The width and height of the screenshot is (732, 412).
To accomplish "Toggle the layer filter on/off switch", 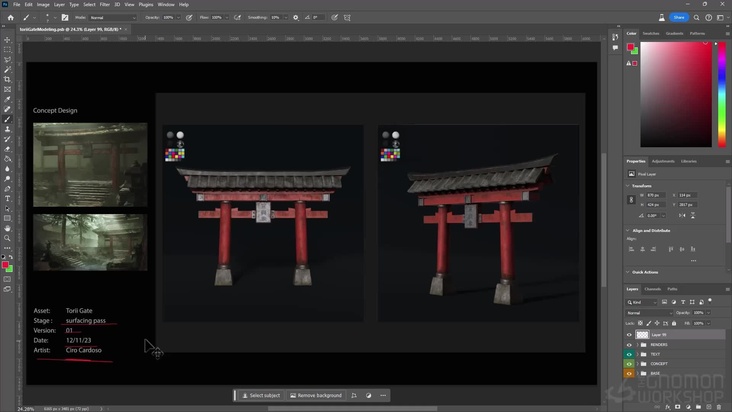I will [710, 301].
